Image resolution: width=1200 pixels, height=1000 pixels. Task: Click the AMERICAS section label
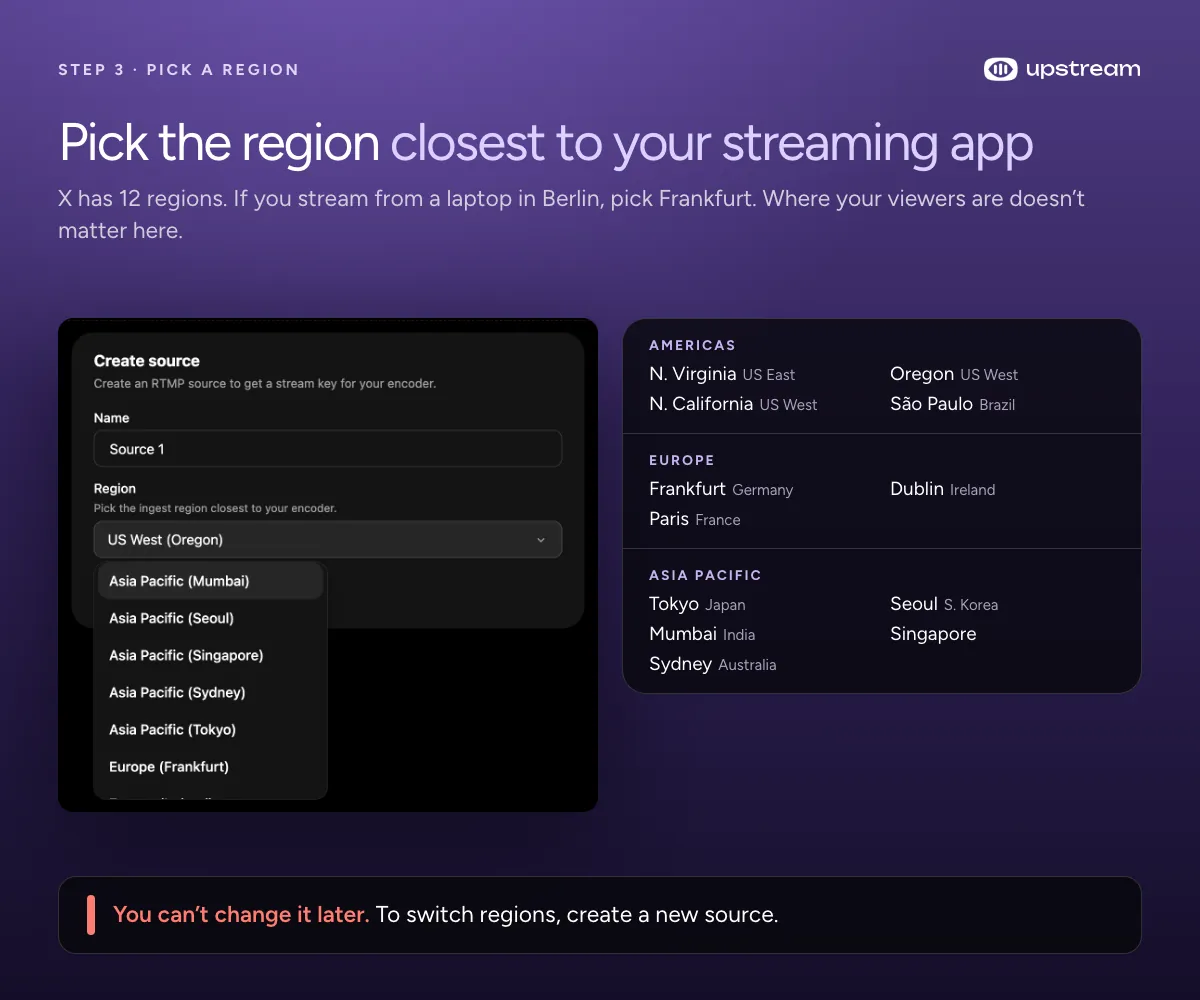[692, 345]
